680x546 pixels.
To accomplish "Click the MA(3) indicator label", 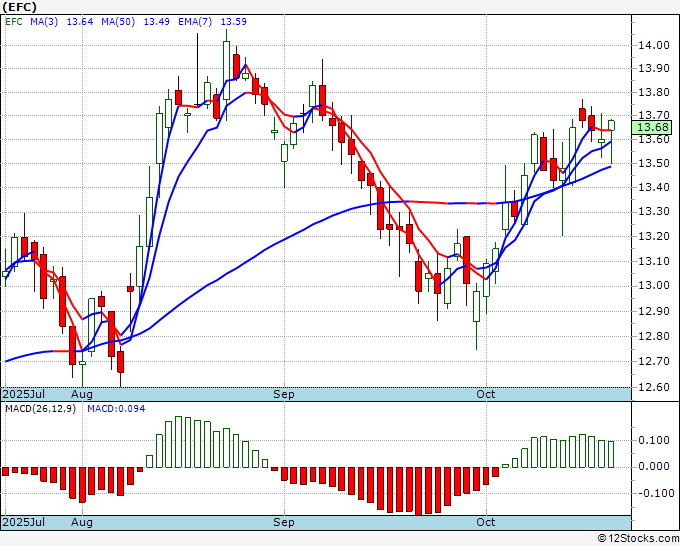I will 44,22.
